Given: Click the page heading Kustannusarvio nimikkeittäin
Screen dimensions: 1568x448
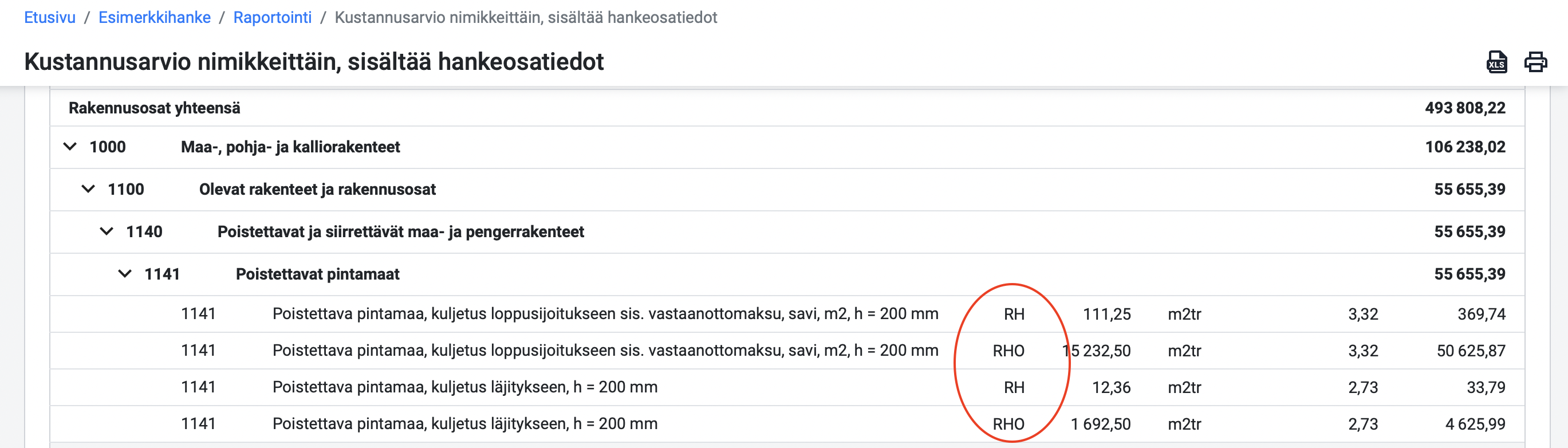Looking at the screenshot, I should (x=313, y=61).
